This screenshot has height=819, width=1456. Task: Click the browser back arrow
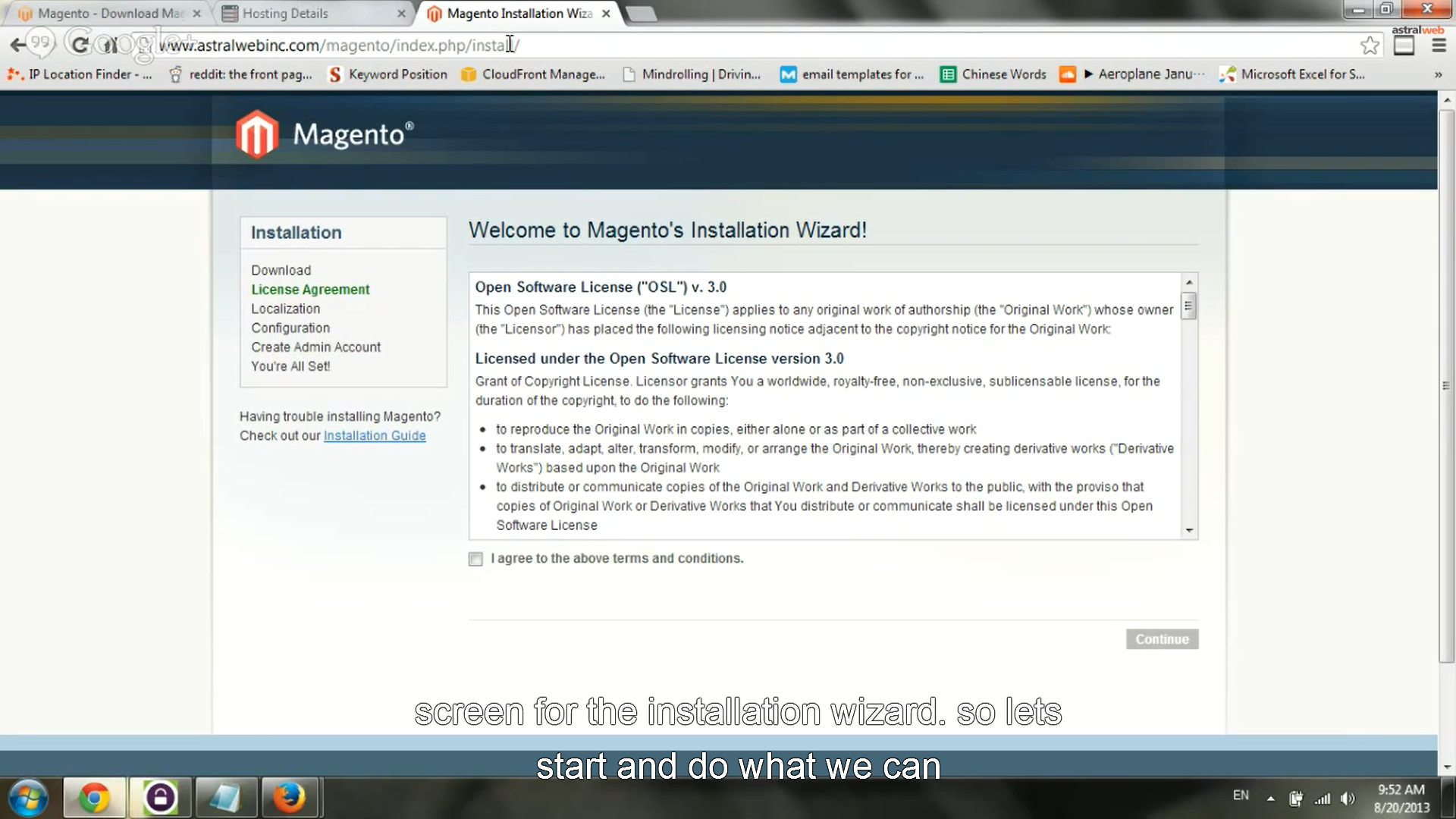(x=18, y=45)
